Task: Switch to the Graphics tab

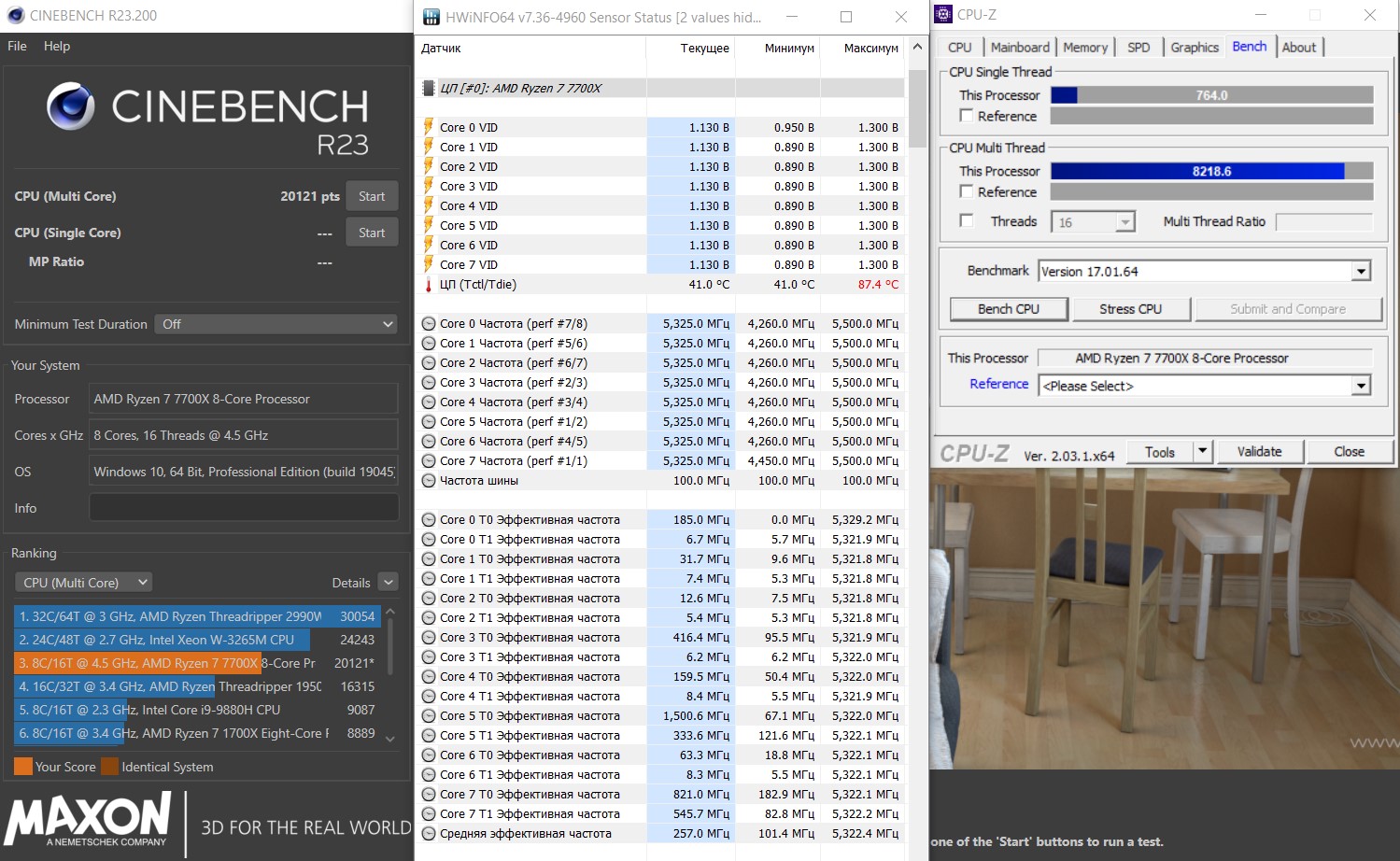Action: click(1195, 48)
